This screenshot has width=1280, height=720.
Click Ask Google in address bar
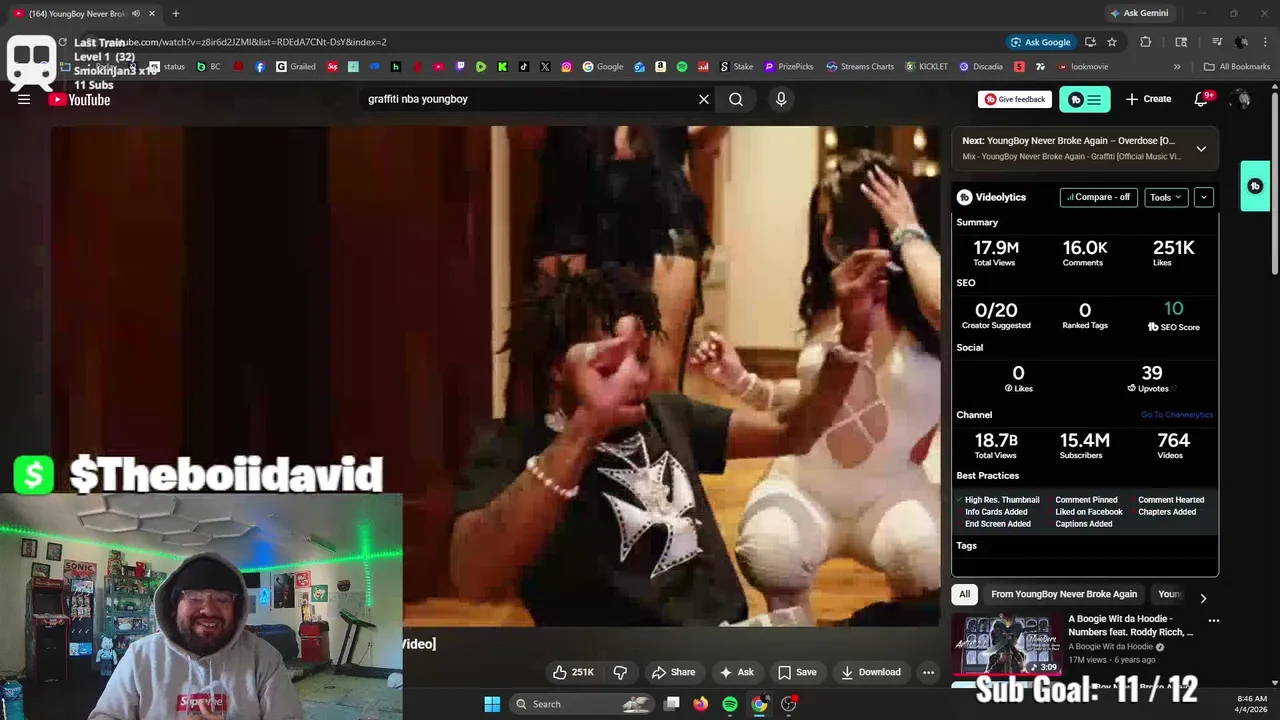1040,42
